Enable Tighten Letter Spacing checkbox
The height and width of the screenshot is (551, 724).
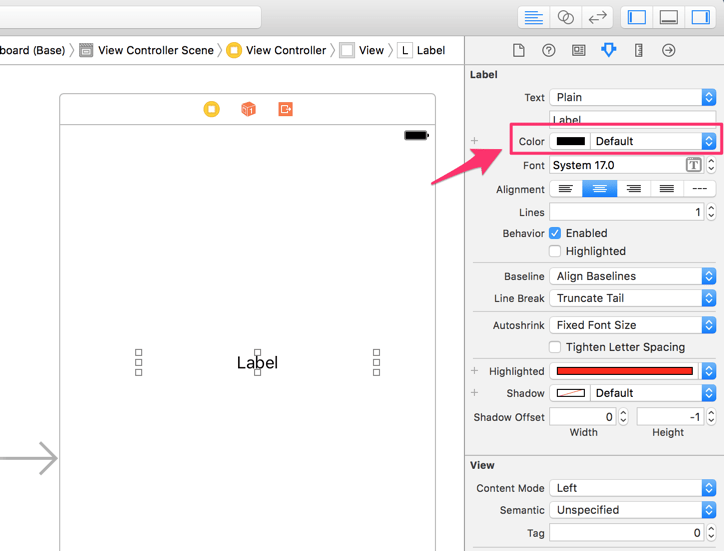click(x=555, y=347)
